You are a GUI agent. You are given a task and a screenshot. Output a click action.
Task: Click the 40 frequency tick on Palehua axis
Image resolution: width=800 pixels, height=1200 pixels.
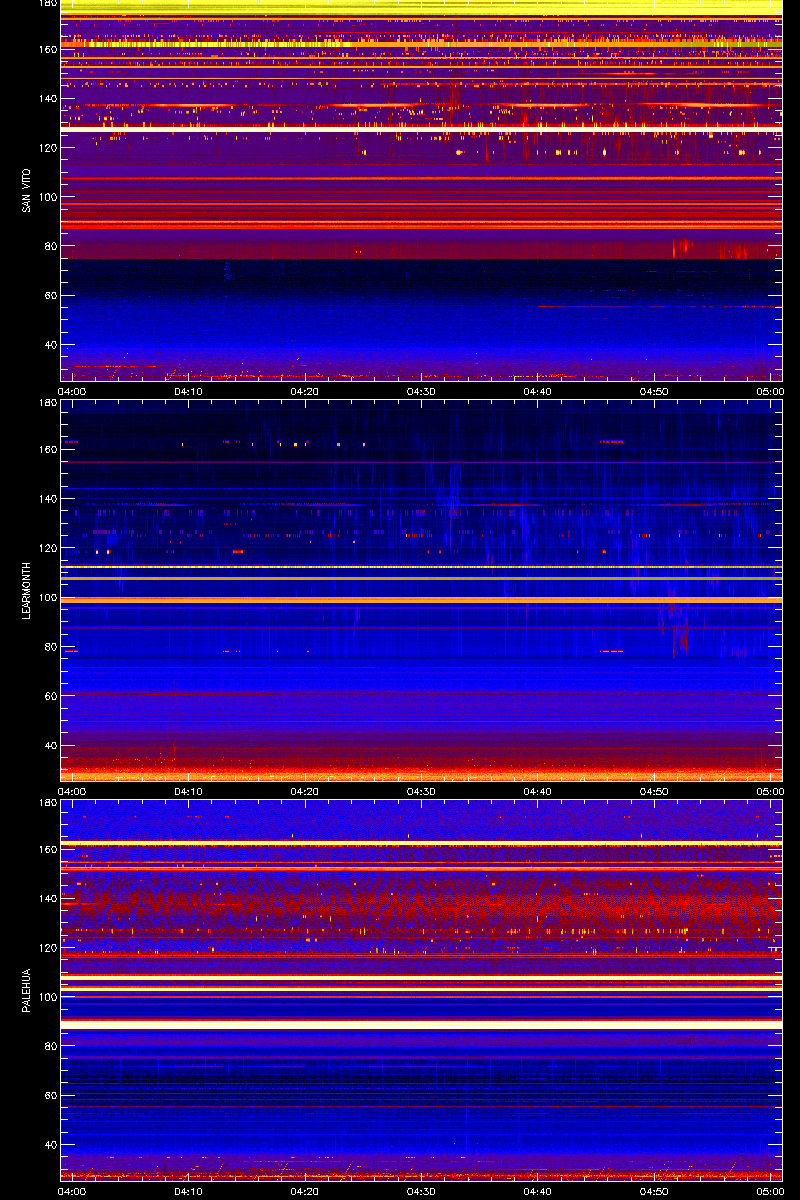pyautogui.click(x=50, y=1146)
